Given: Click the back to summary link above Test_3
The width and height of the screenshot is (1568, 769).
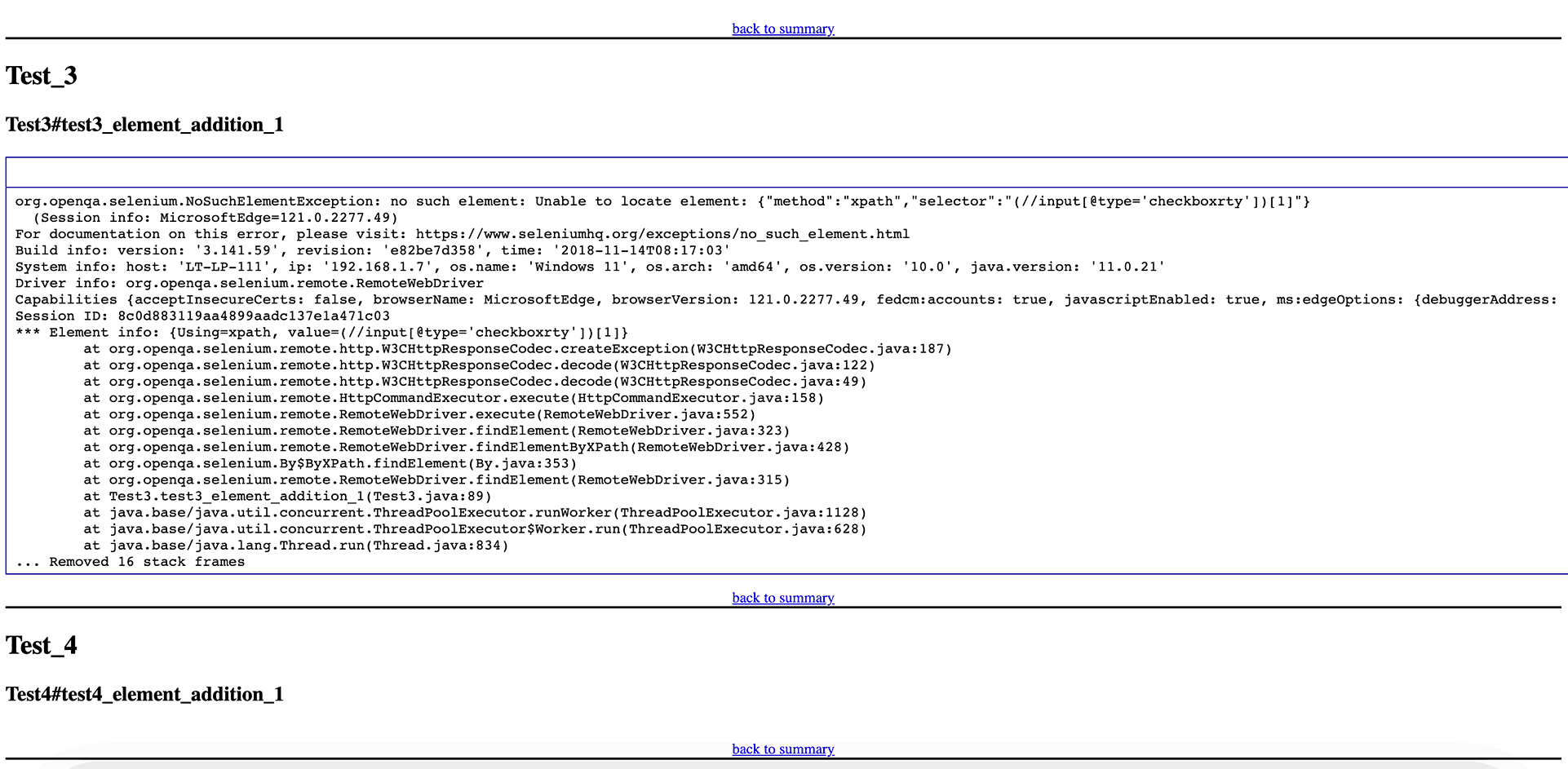Looking at the screenshot, I should coord(782,29).
